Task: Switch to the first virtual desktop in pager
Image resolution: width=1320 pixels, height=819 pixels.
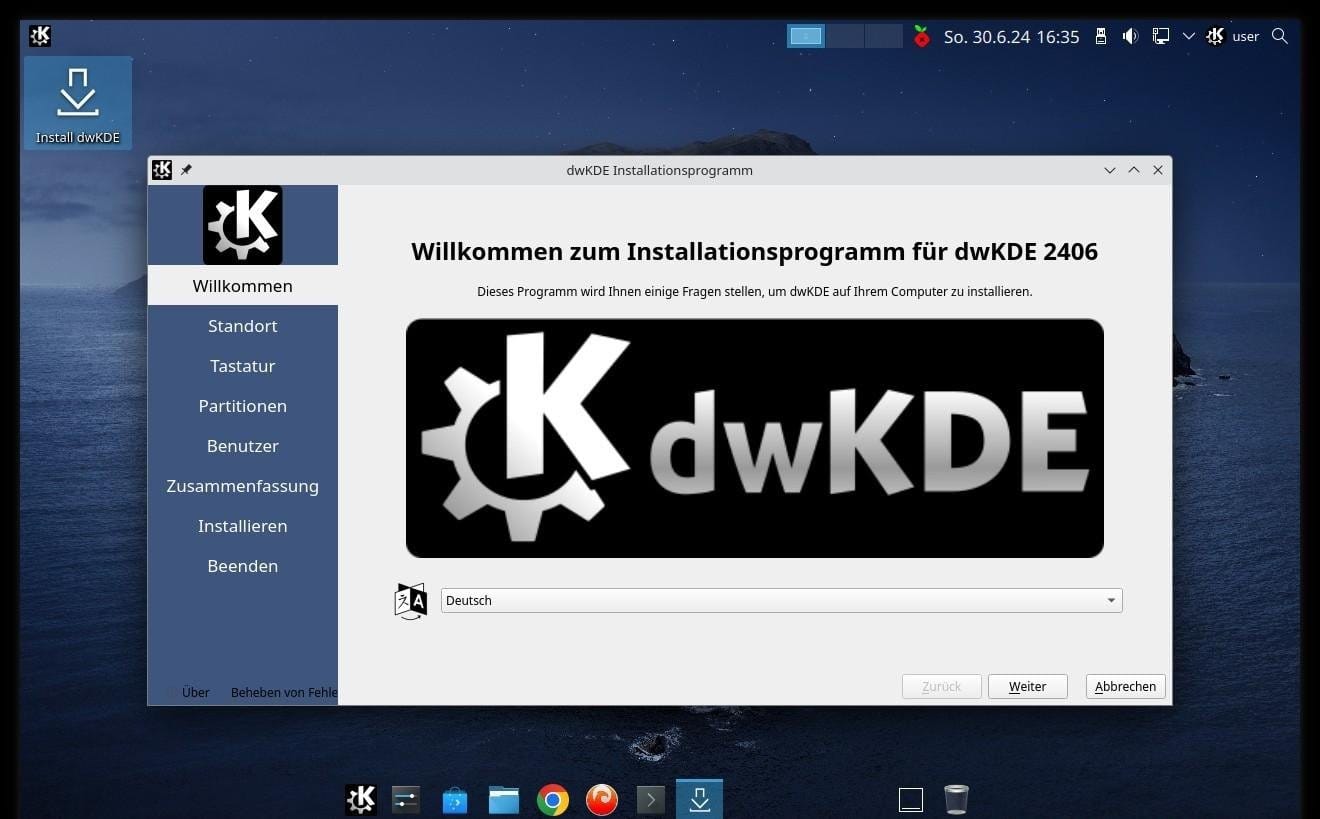Action: 806,36
